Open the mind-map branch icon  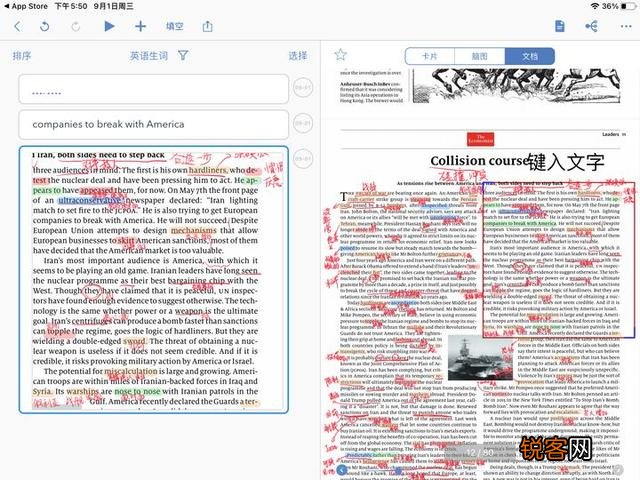[x=591, y=26]
